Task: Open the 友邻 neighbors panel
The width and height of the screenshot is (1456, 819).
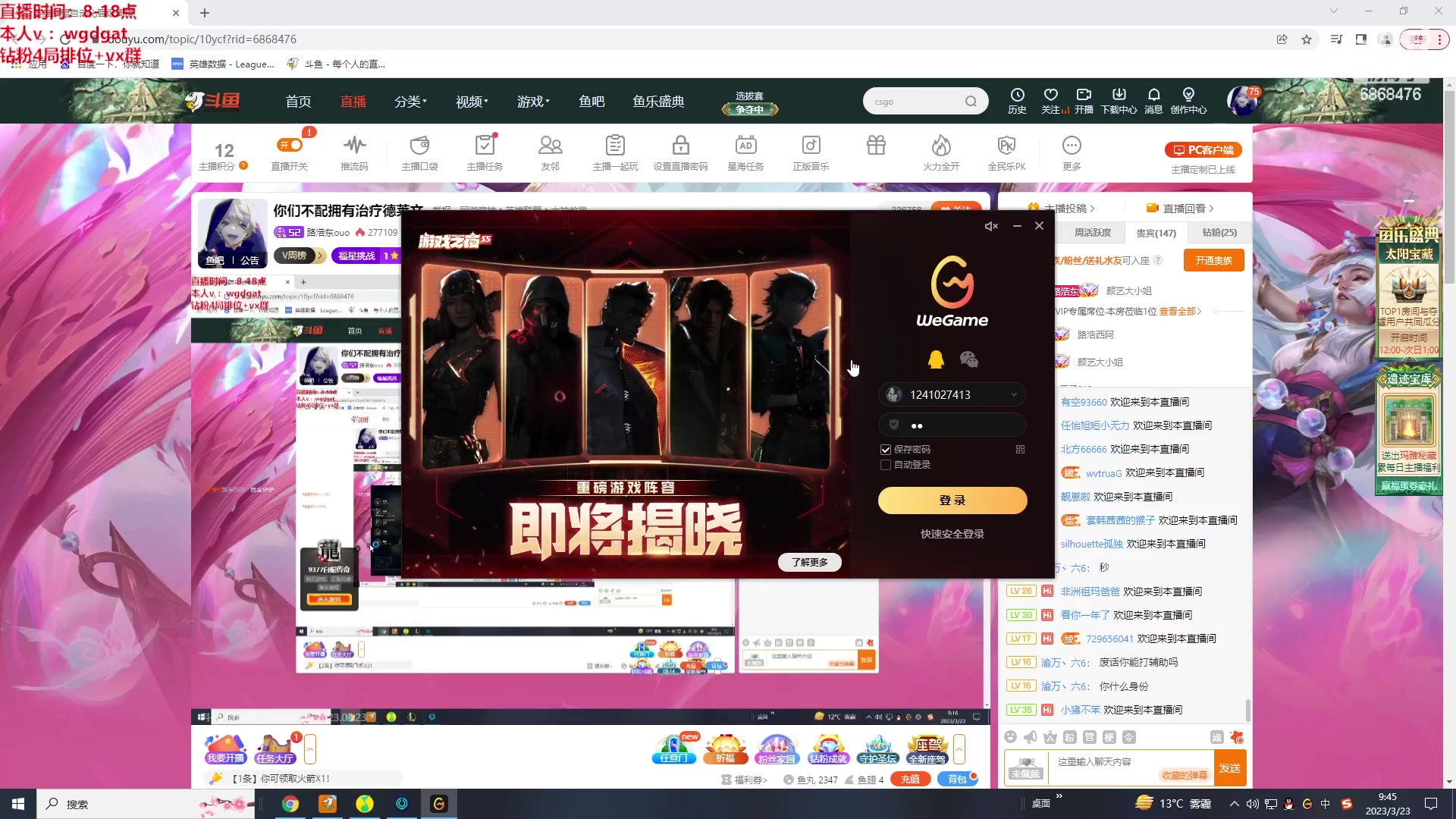Action: [x=550, y=152]
